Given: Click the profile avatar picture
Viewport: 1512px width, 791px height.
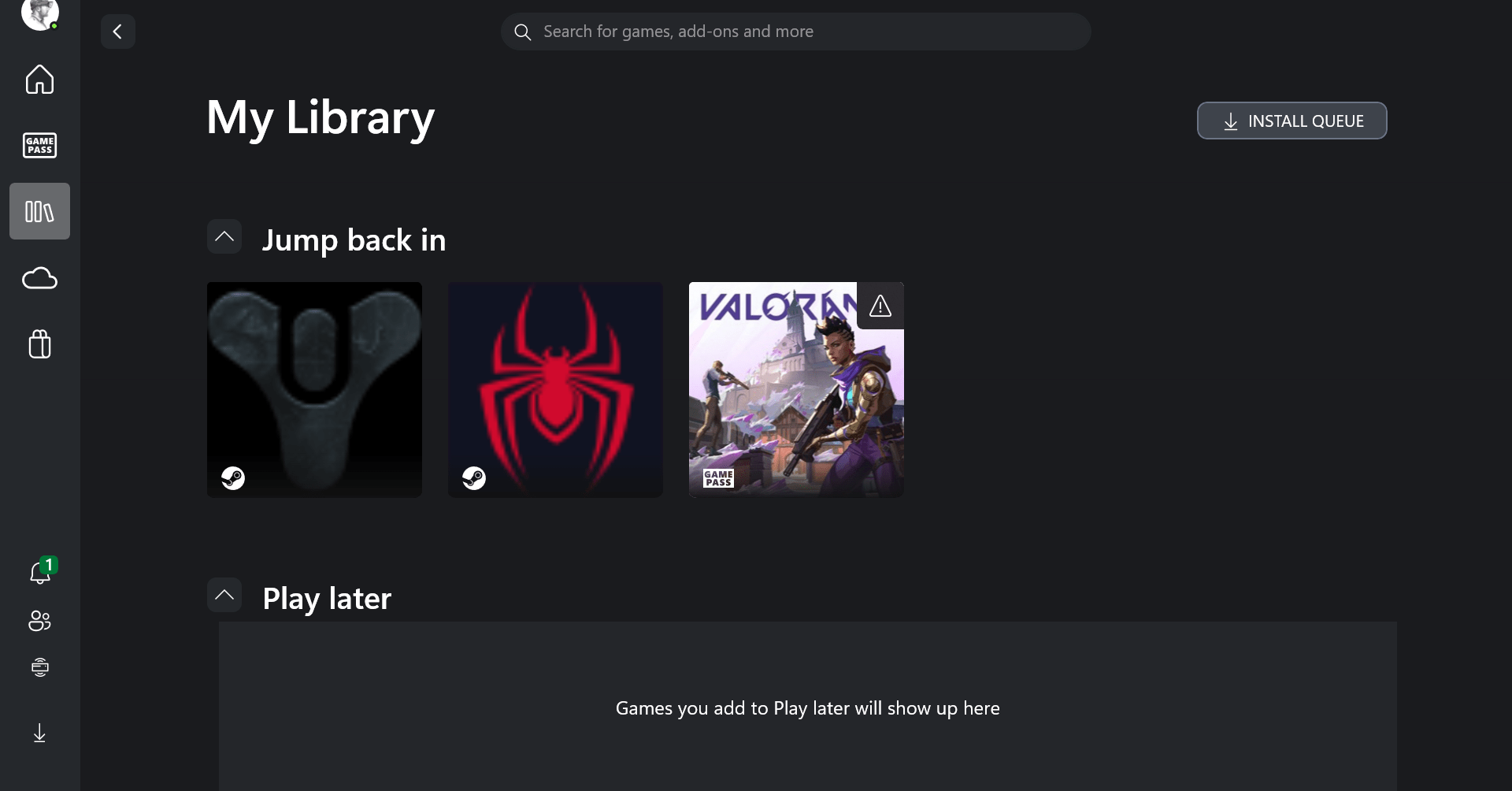Looking at the screenshot, I should point(39,13).
